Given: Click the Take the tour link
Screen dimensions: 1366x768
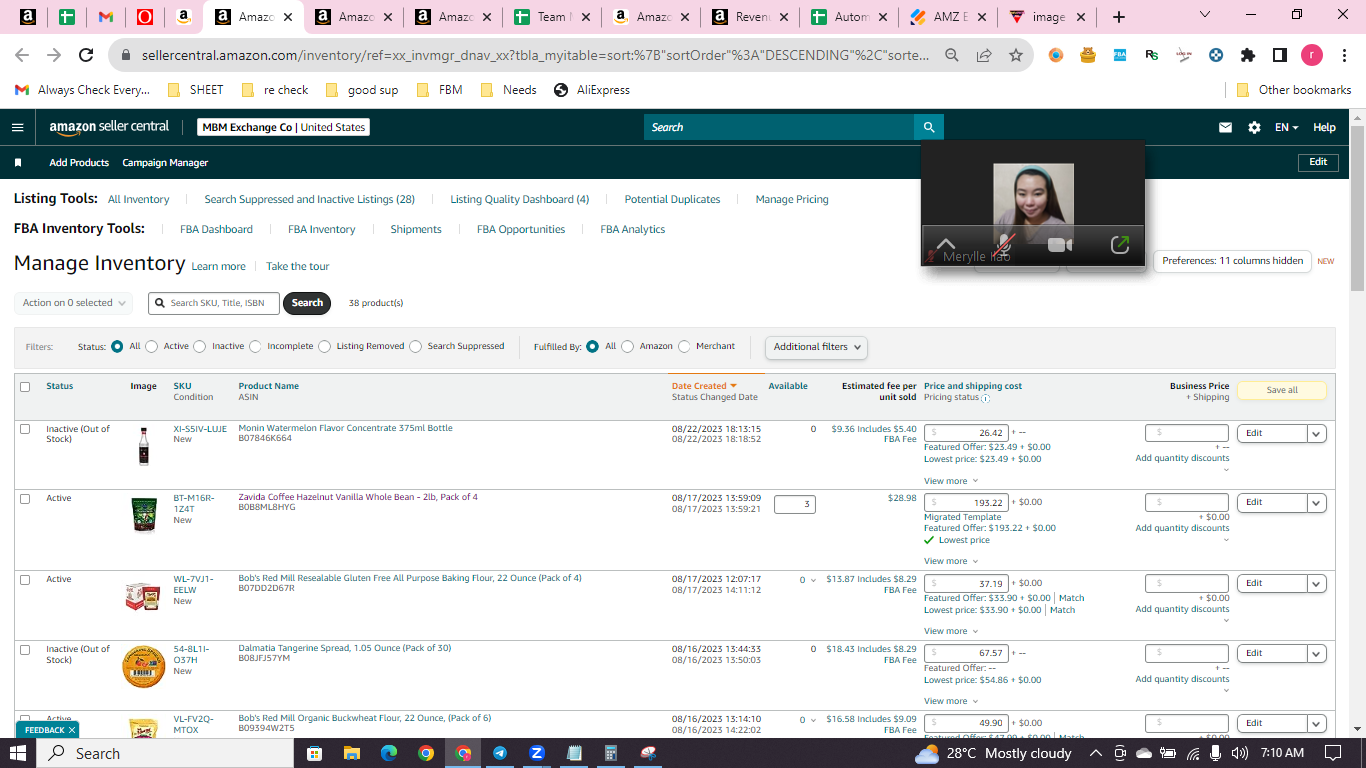Looking at the screenshot, I should pyautogui.click(x=297, y=266).
